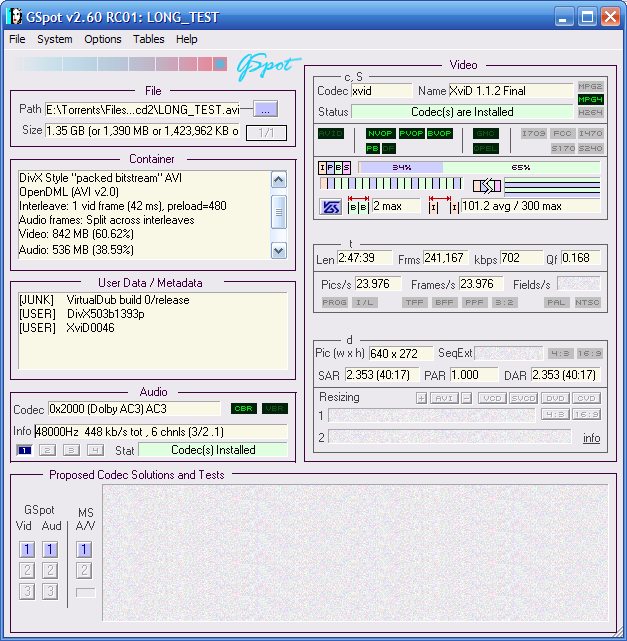The image size is (627, 641).
Task: Click the I/L interlaced indicator
Action: 364,303
